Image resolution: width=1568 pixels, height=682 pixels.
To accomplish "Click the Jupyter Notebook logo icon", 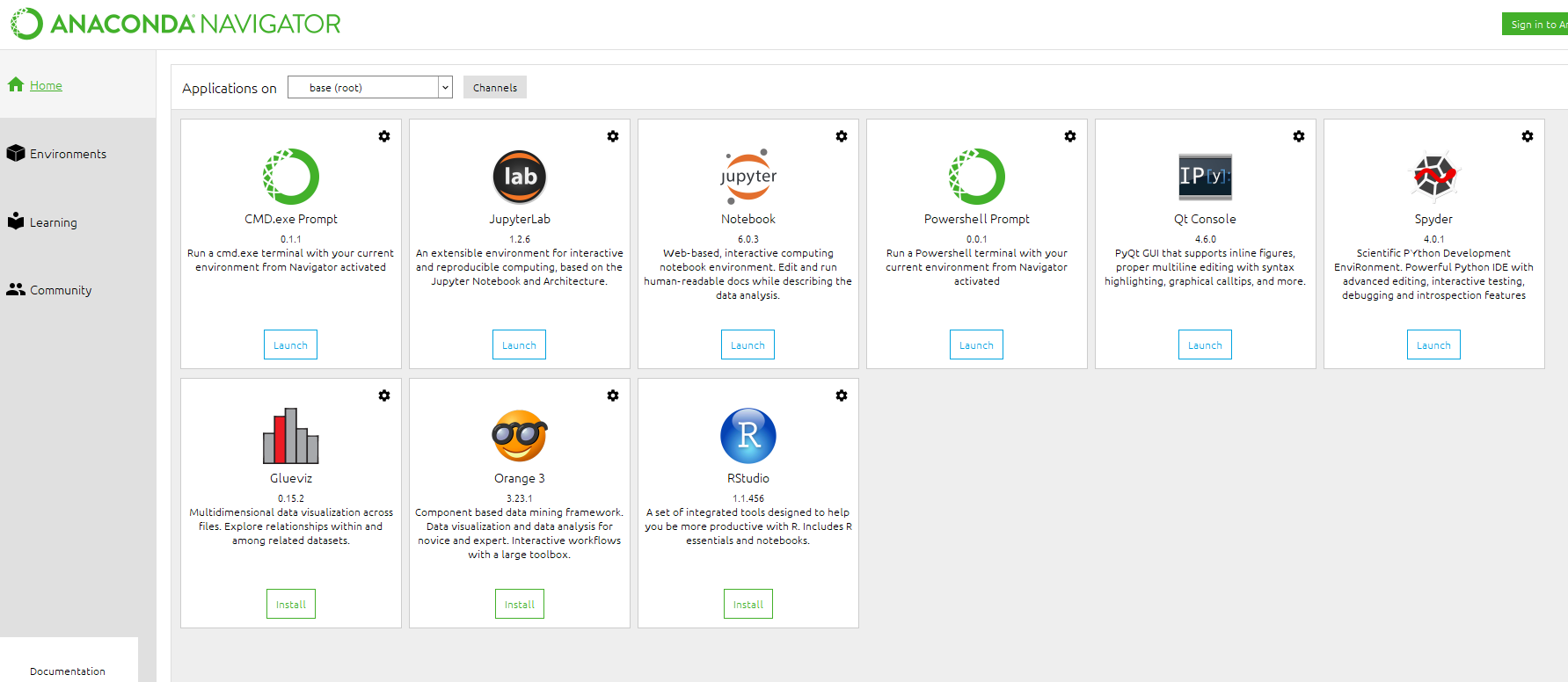I will pos(748,177).
